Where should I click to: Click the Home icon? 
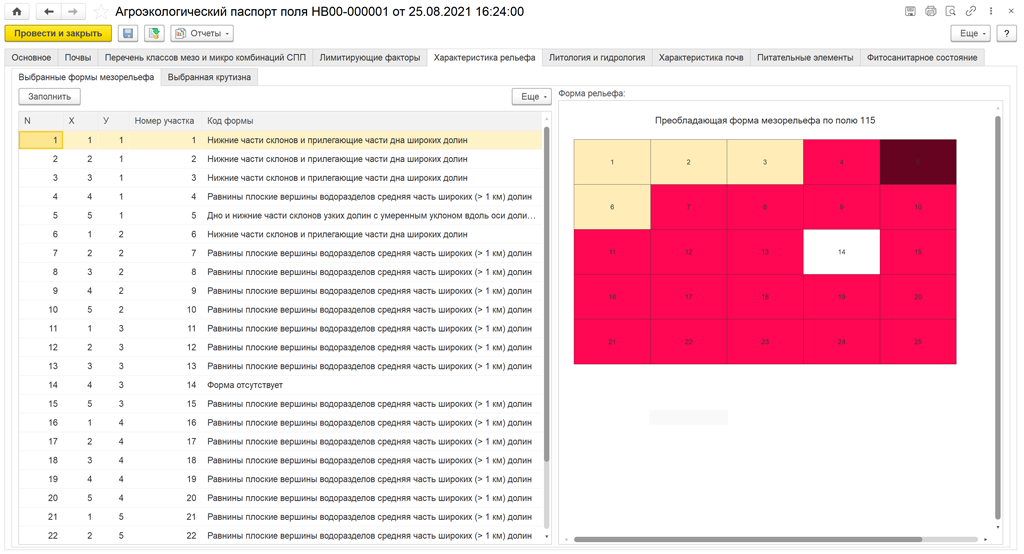click(x=17, y=11)
